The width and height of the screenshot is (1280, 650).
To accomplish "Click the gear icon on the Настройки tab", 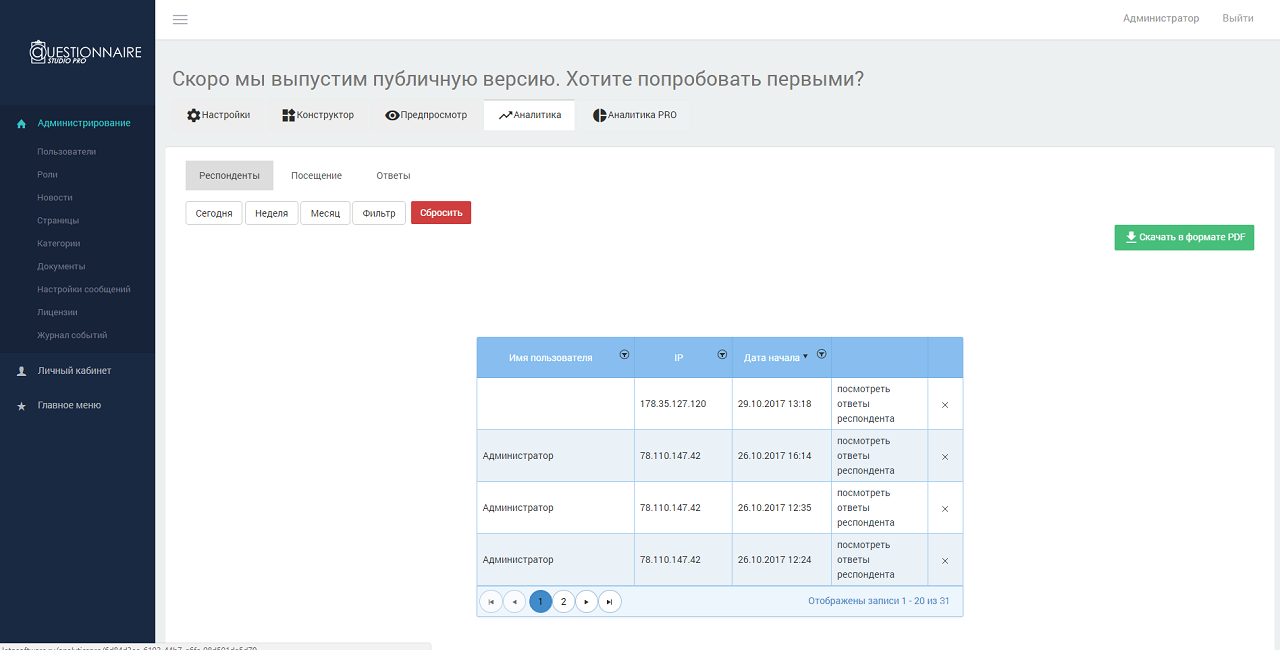I will [x=191, y=114].
